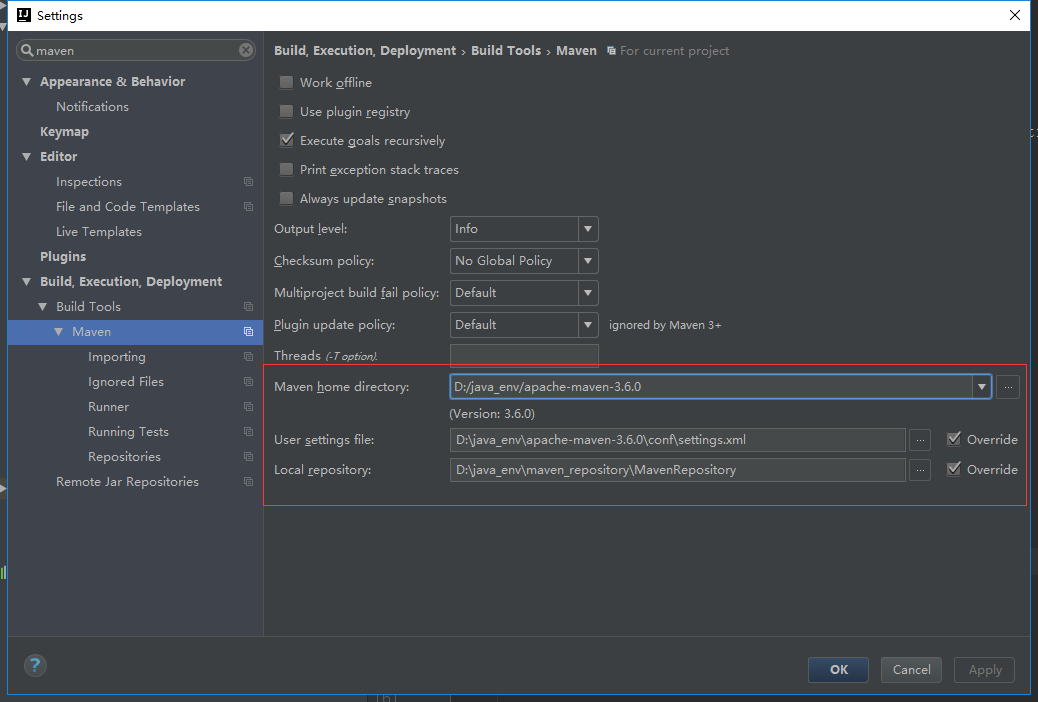This screenshot has height=702, width=1038.
Task: Collapse the Maven tree node
Action: click(58, 332)
